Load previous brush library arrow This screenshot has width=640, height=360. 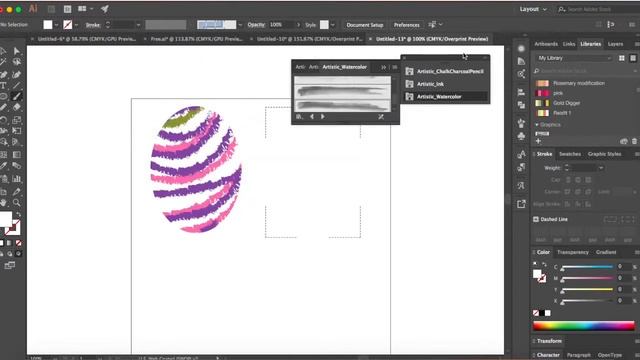point(312,117)
